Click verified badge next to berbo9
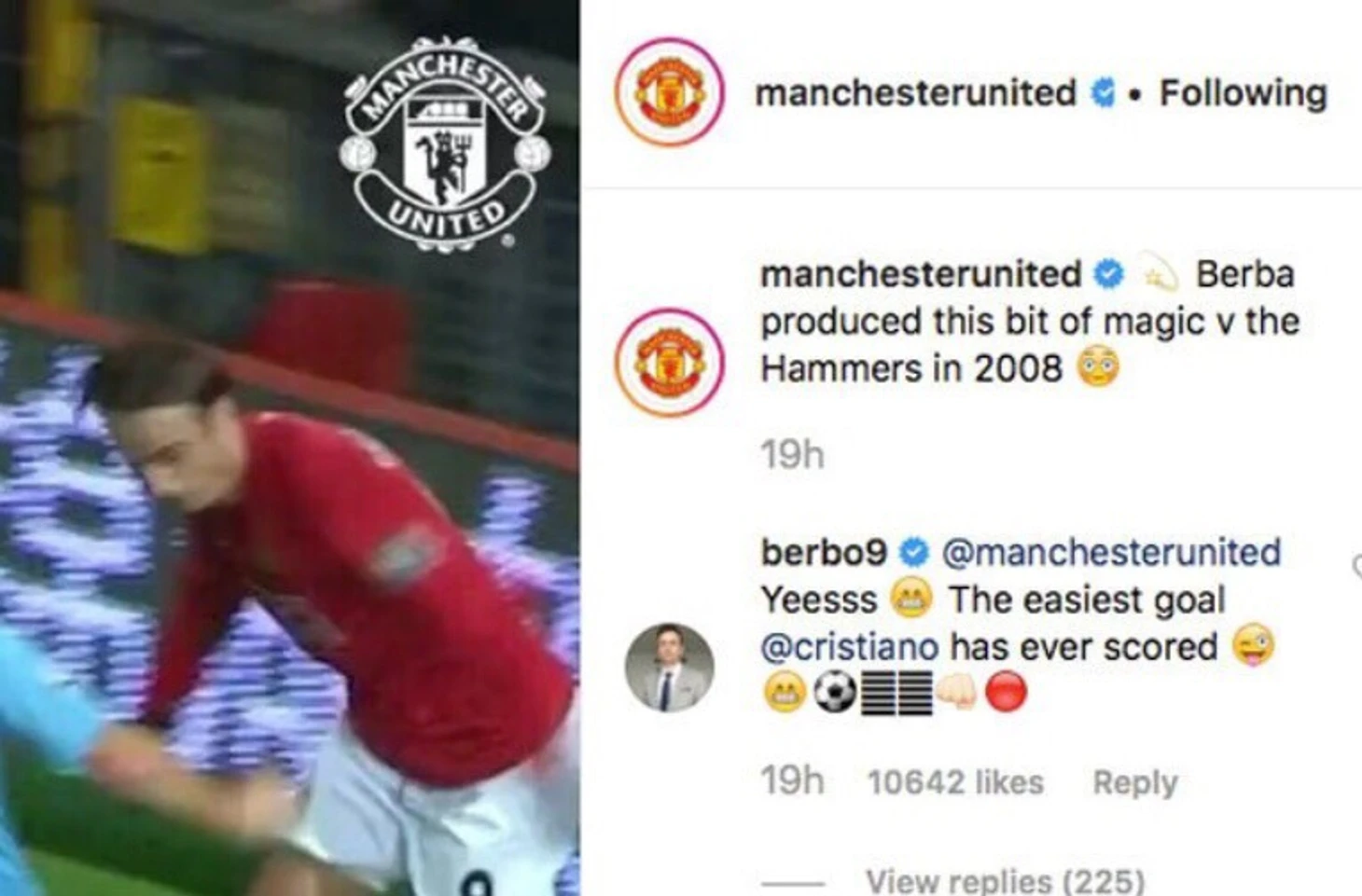The image size is (1362, 896). point(913,552)
